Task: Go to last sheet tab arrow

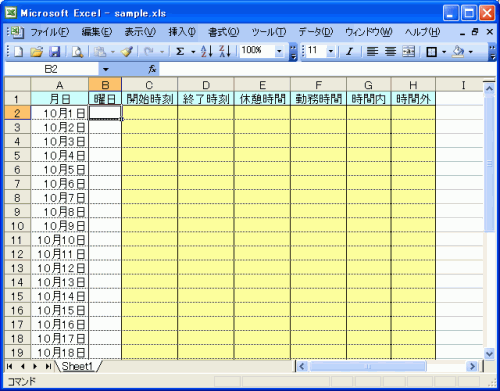Action: pos(48,366)
